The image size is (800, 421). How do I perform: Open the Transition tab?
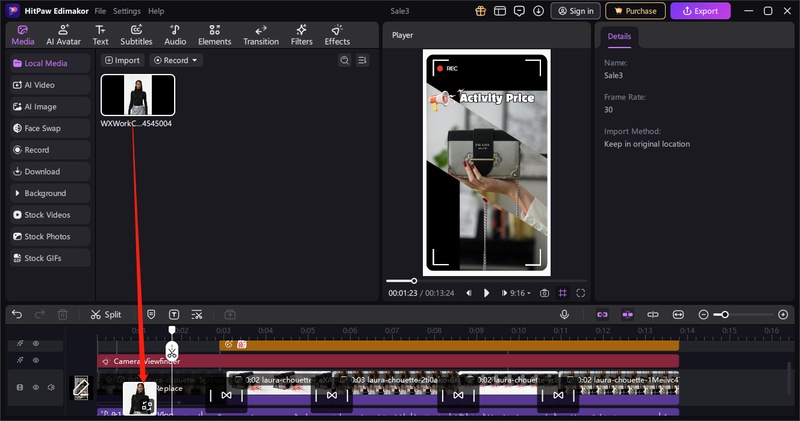tap(261, 35)
